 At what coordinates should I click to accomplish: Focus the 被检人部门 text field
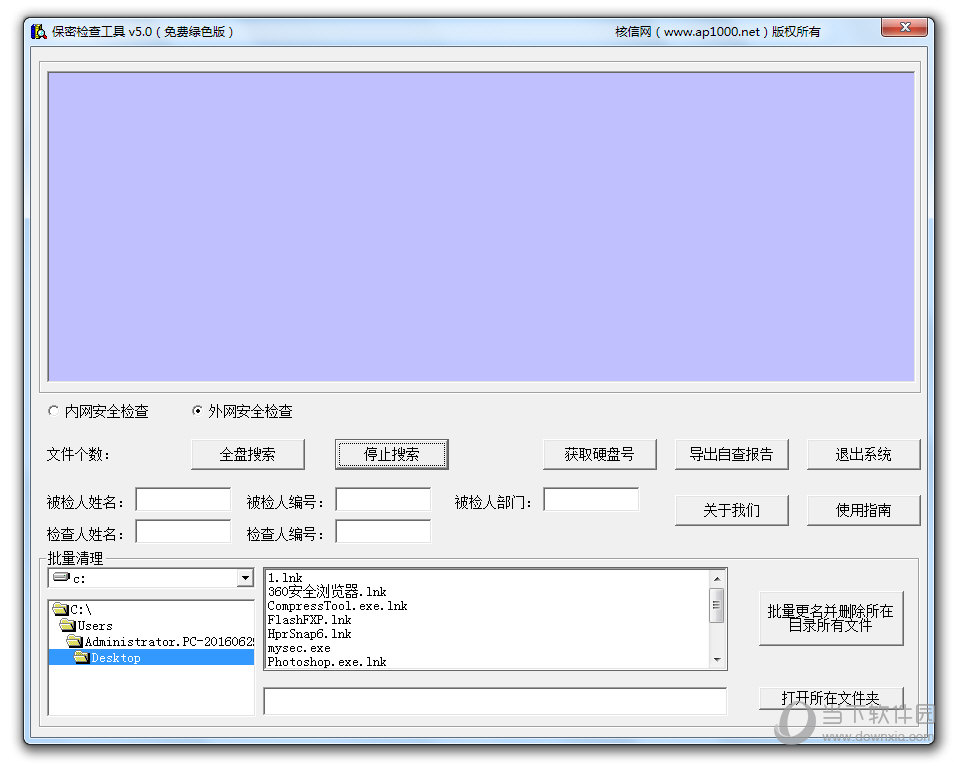(x=590, y=499)
